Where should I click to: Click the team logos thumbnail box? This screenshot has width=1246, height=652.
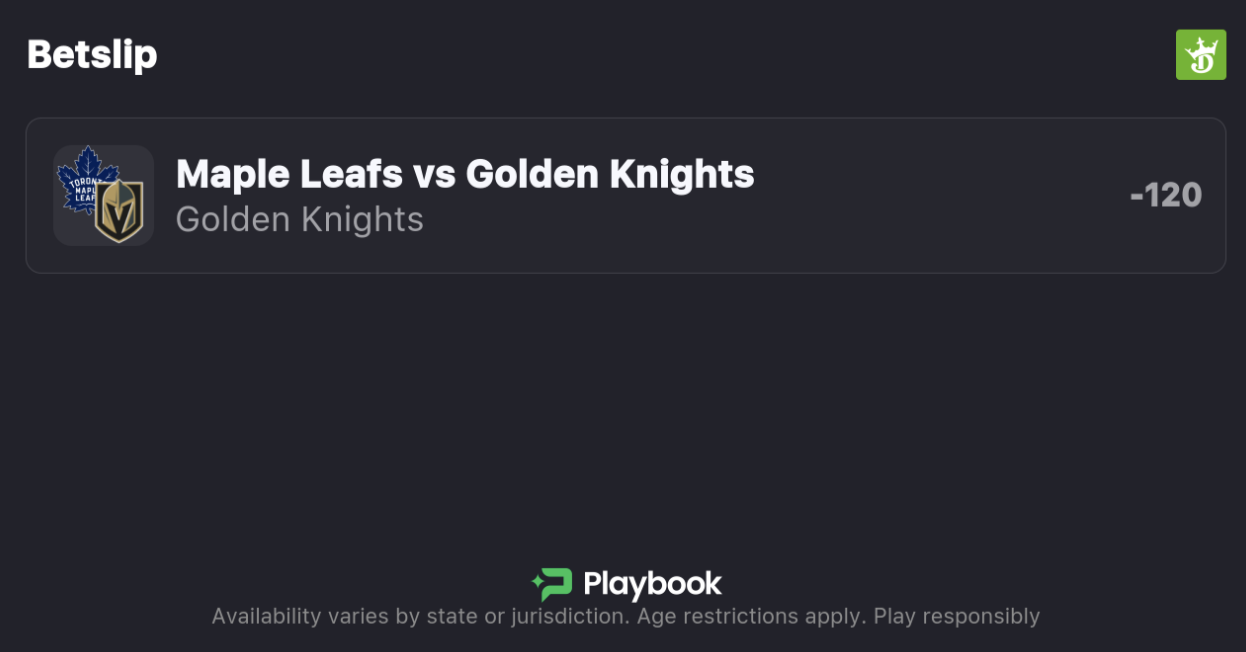[103, 195]
